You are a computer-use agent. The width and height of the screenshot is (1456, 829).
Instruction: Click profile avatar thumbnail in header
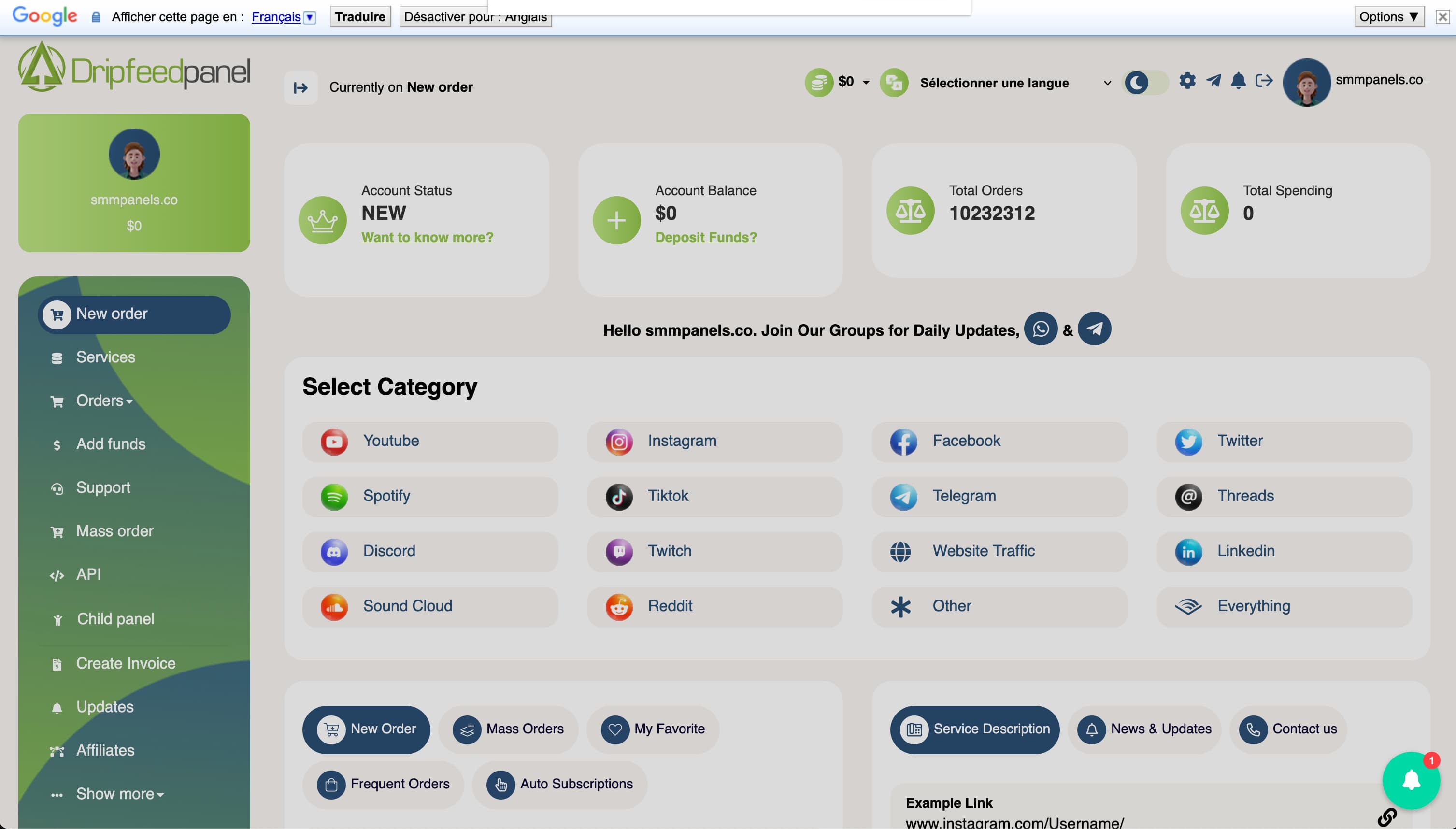(x=1306, y=83)
